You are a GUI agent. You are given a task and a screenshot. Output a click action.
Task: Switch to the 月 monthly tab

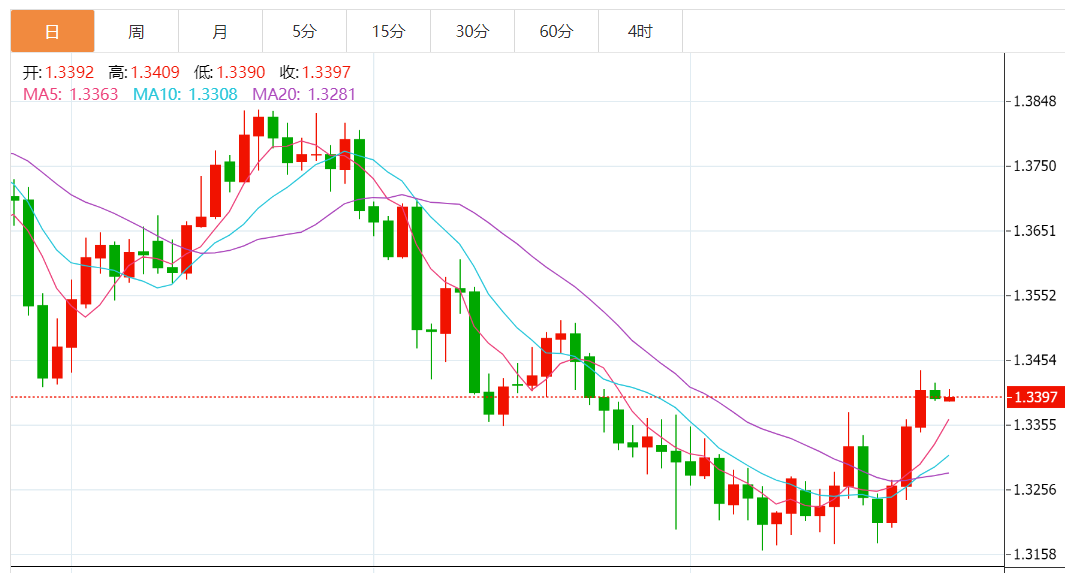pyautogui.click(x=220, y=32)
